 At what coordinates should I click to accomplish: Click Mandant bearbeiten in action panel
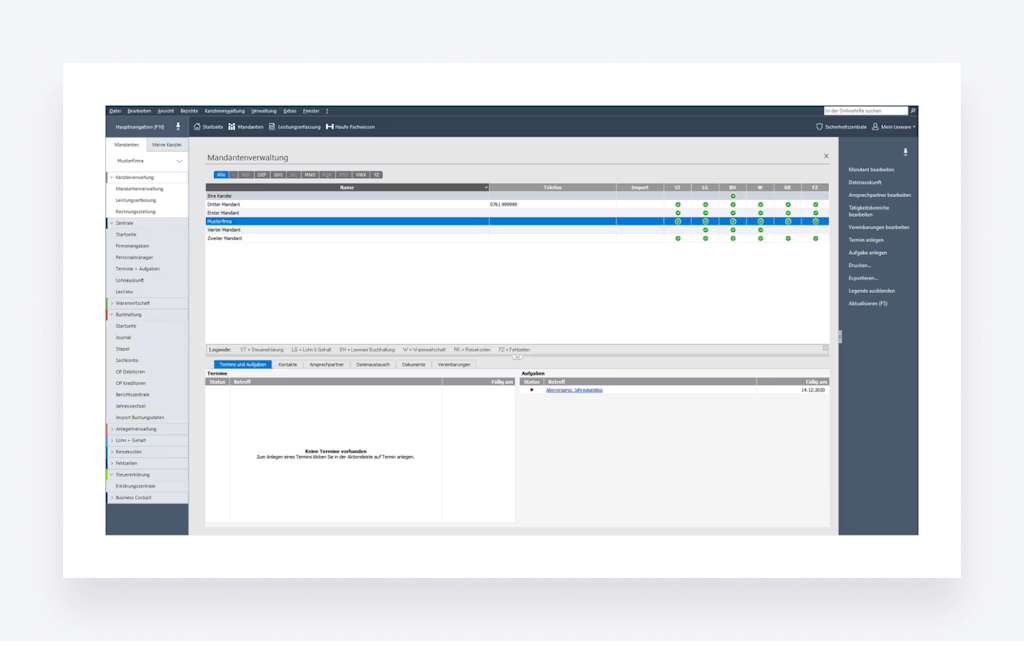pos(871,170)
